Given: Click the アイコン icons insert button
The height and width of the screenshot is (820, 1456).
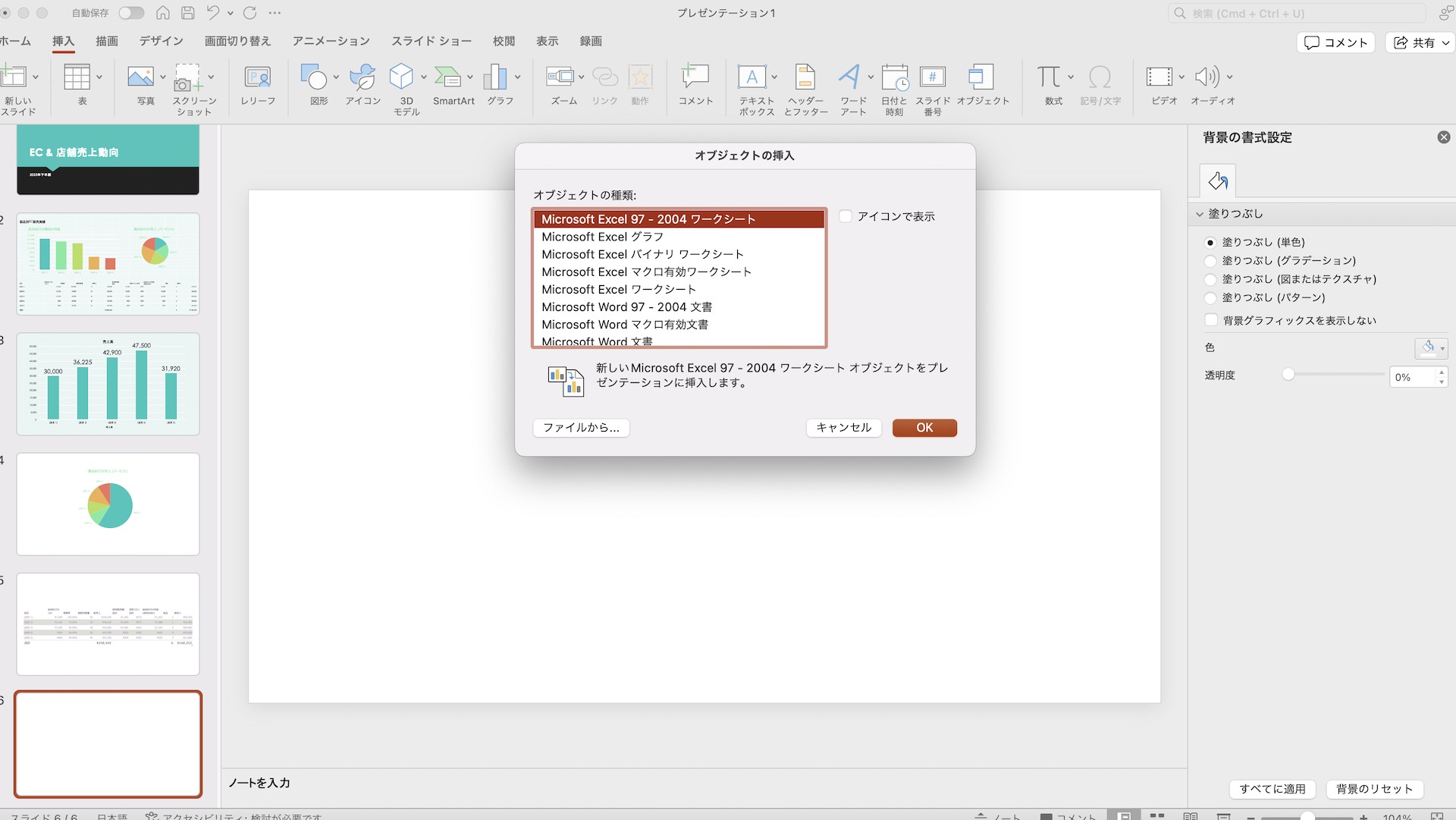Looking at the screenshot, I should coord(362,77).
